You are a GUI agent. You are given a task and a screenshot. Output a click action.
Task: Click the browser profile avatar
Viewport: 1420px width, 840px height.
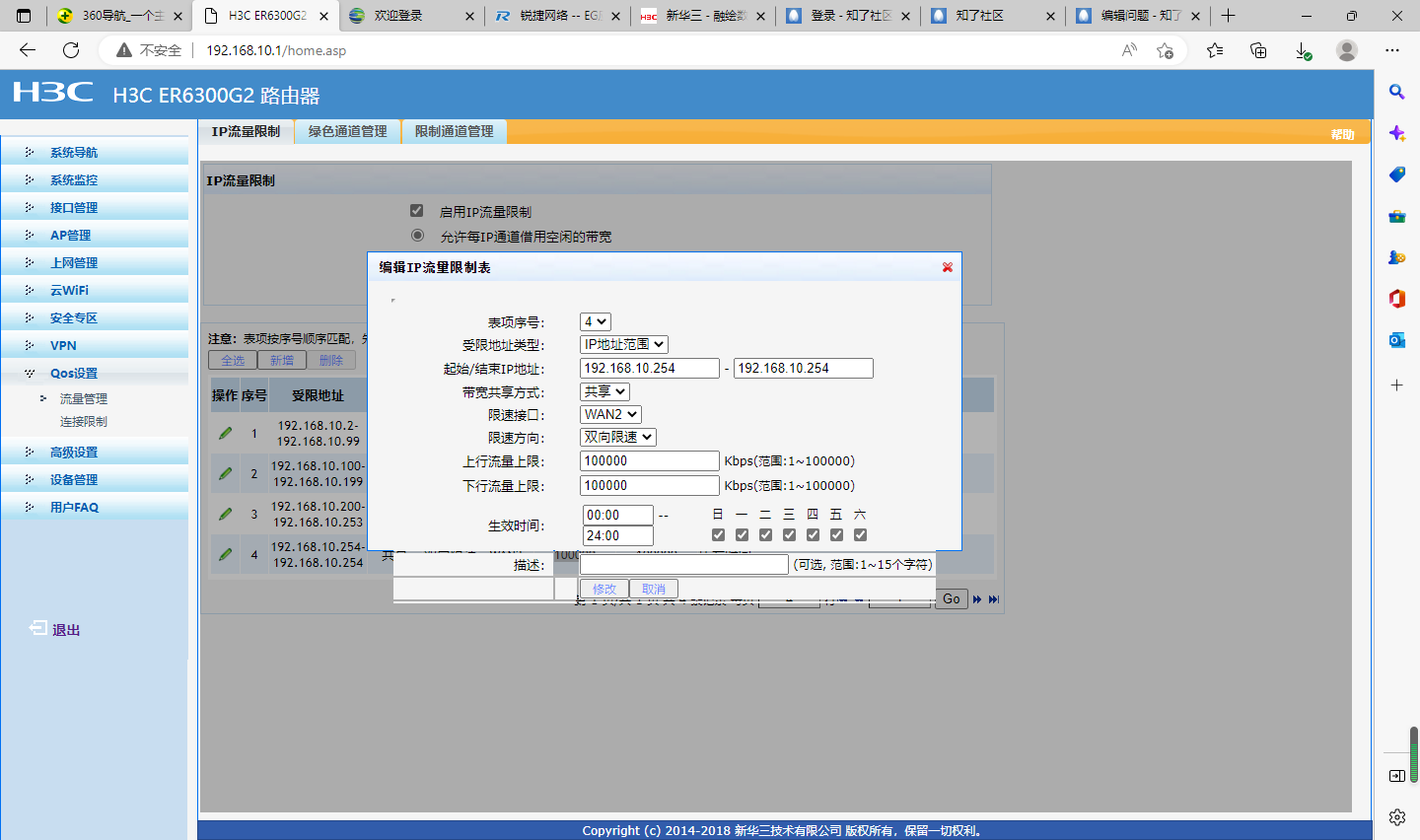[1347, 50]
